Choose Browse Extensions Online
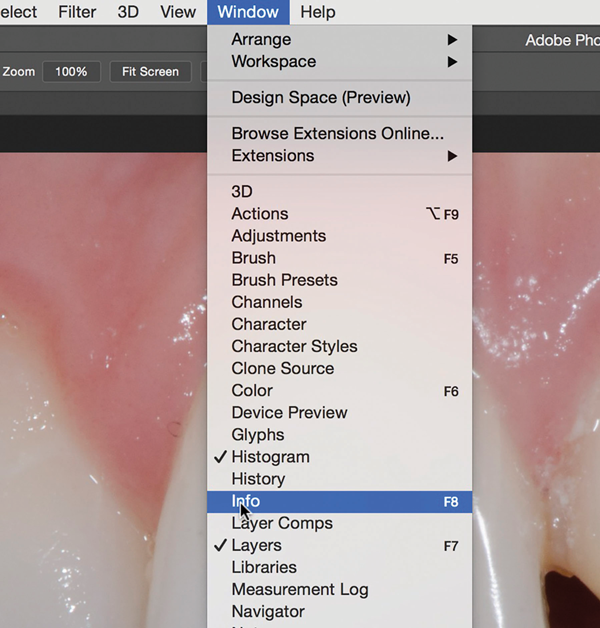 pyautogui.click(x=337, y=133)
